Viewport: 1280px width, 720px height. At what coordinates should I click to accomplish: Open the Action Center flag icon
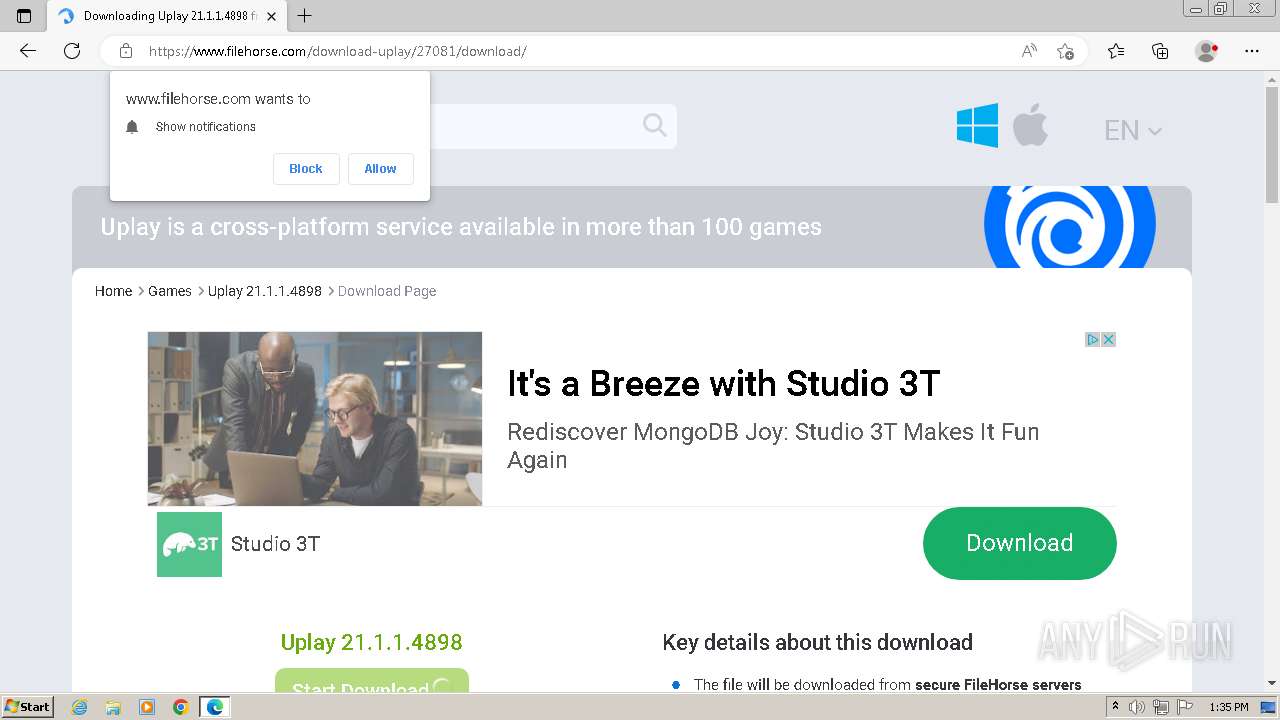coord(1184,707)
